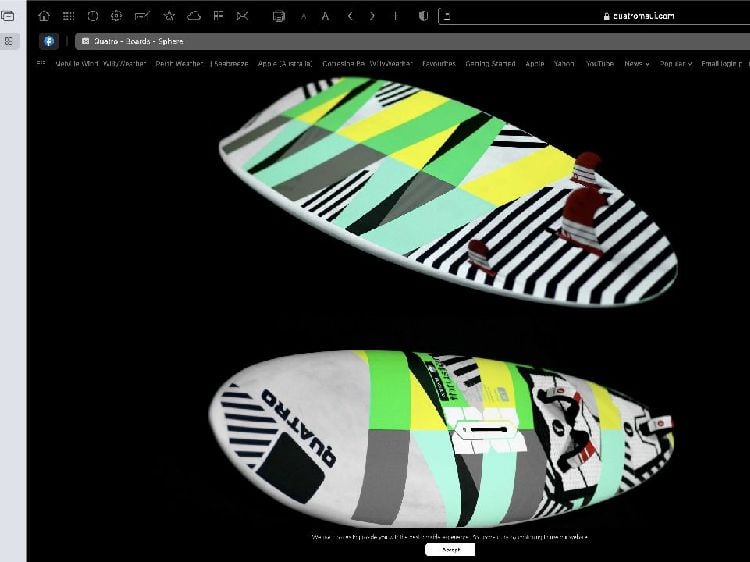Screen dimensions: 750x562
Task: Open the YouTube bookmark
Action: pos(599,63)
